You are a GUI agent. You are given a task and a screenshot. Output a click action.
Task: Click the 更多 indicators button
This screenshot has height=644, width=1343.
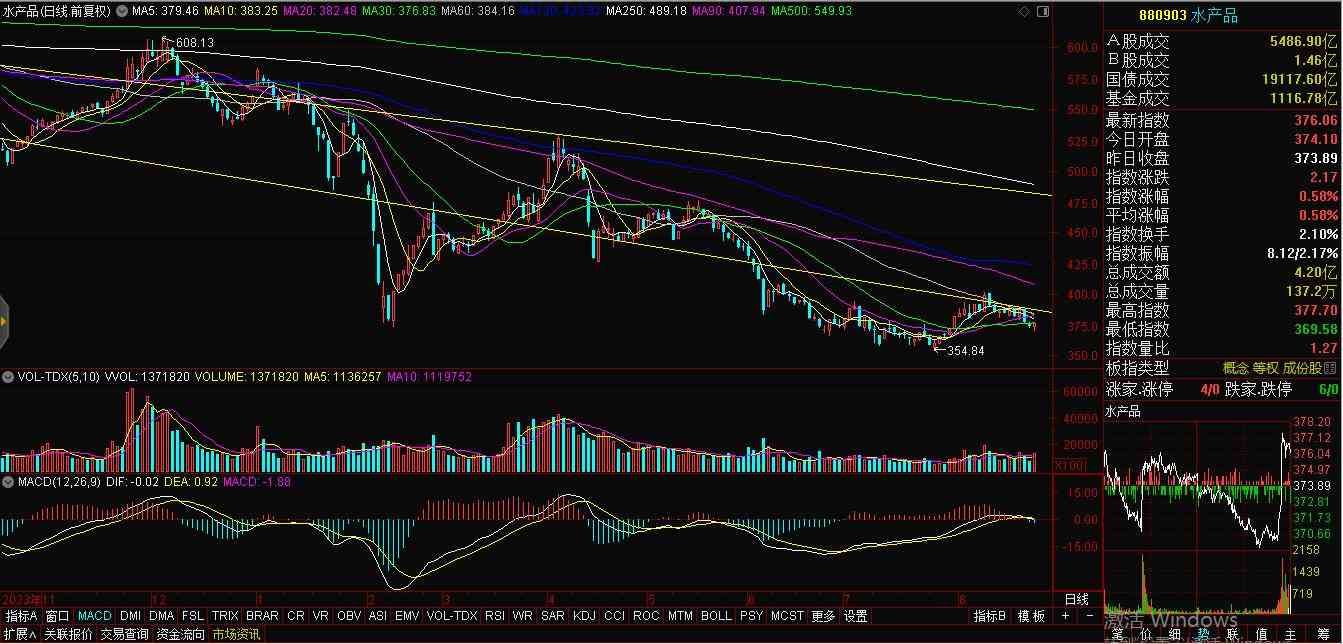tap(823, 616)
